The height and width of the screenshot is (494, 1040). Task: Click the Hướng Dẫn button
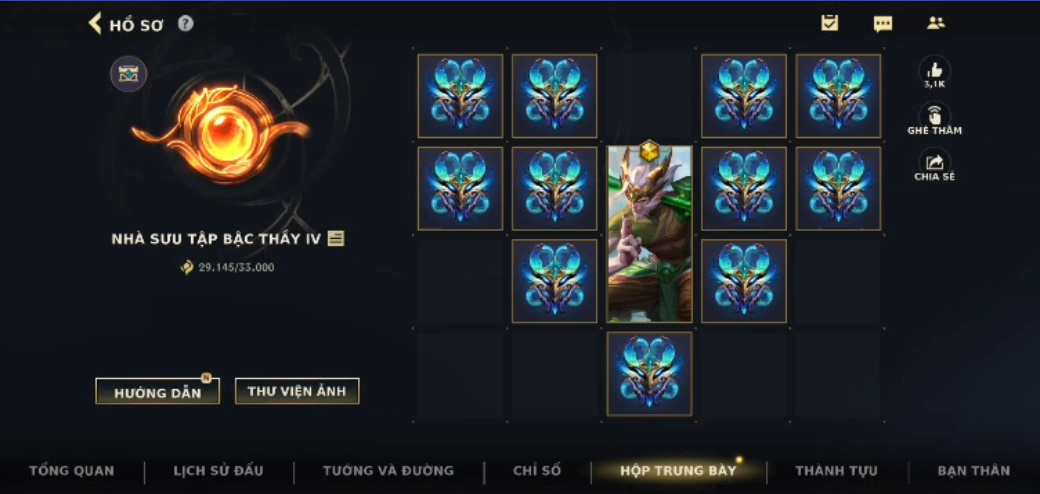point(157,392)
